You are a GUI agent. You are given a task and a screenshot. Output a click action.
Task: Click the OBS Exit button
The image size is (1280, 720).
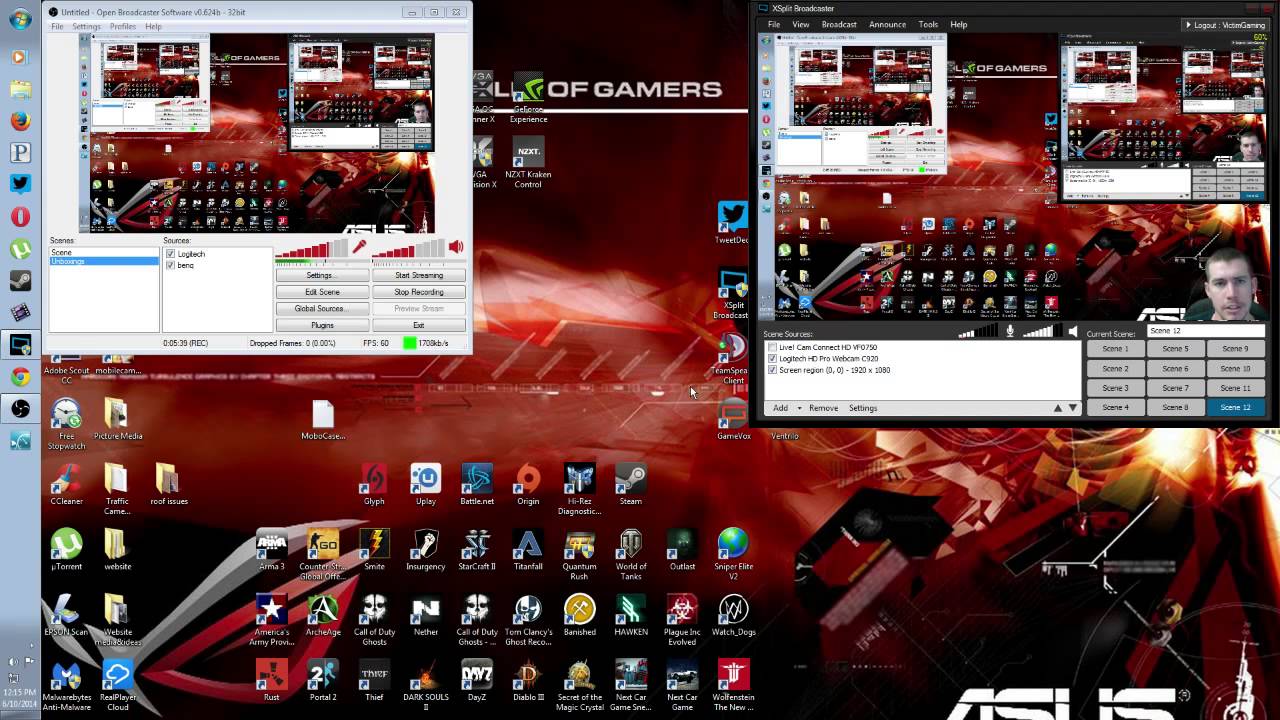(419, 325)
